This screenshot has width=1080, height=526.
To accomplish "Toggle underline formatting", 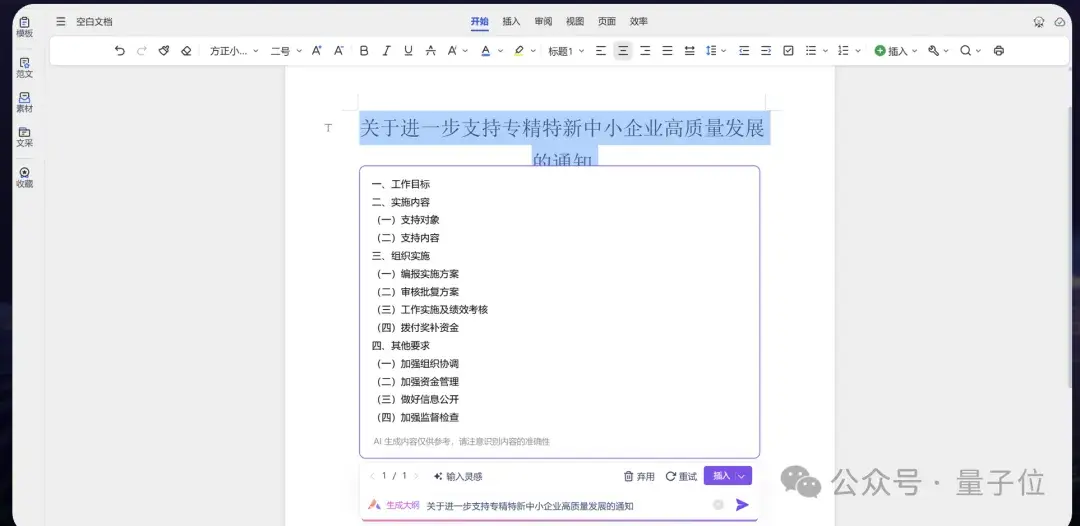I will click(408, 51).
